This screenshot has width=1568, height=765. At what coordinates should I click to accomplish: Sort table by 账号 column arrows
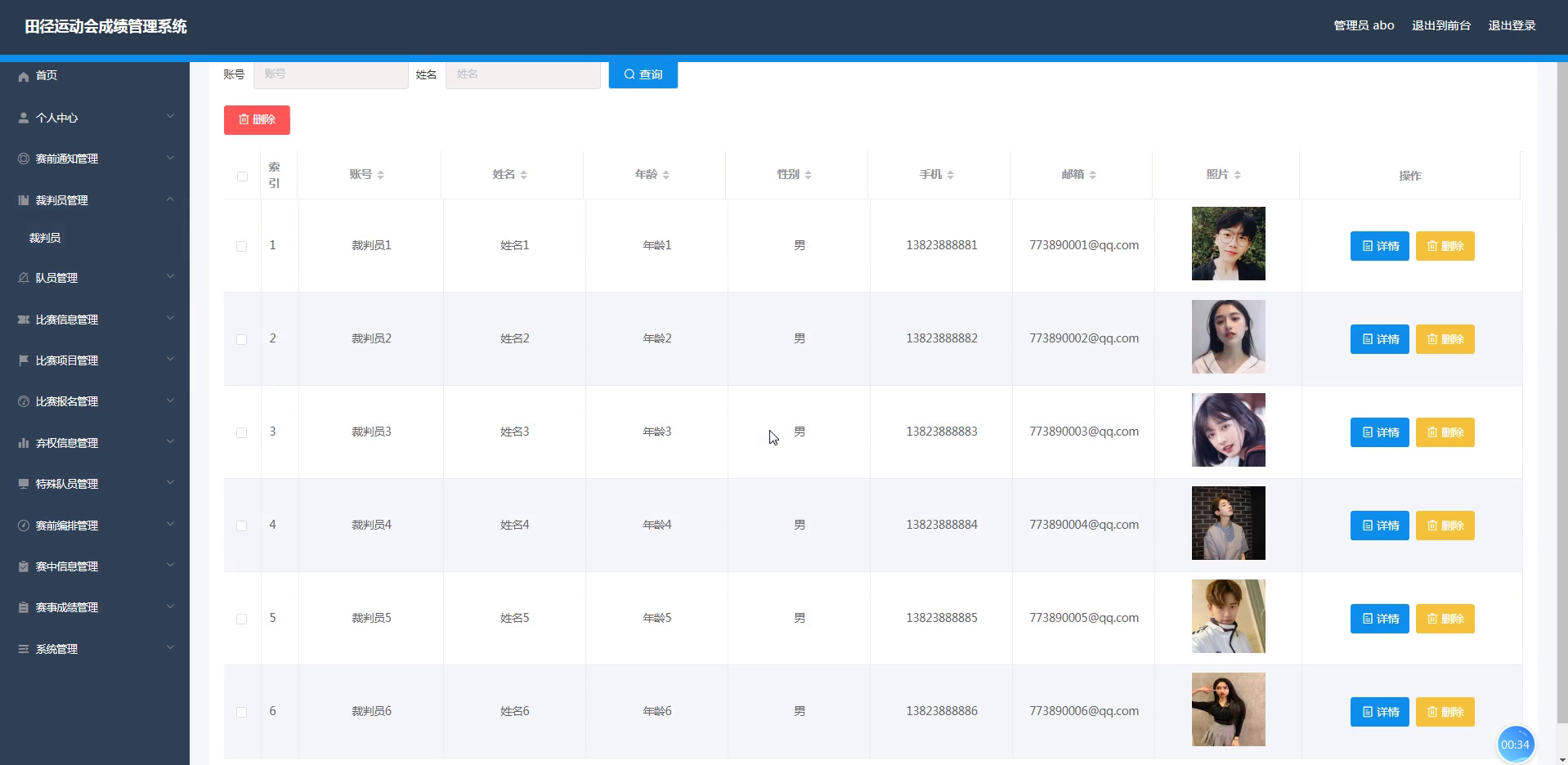tap(381, 175)
